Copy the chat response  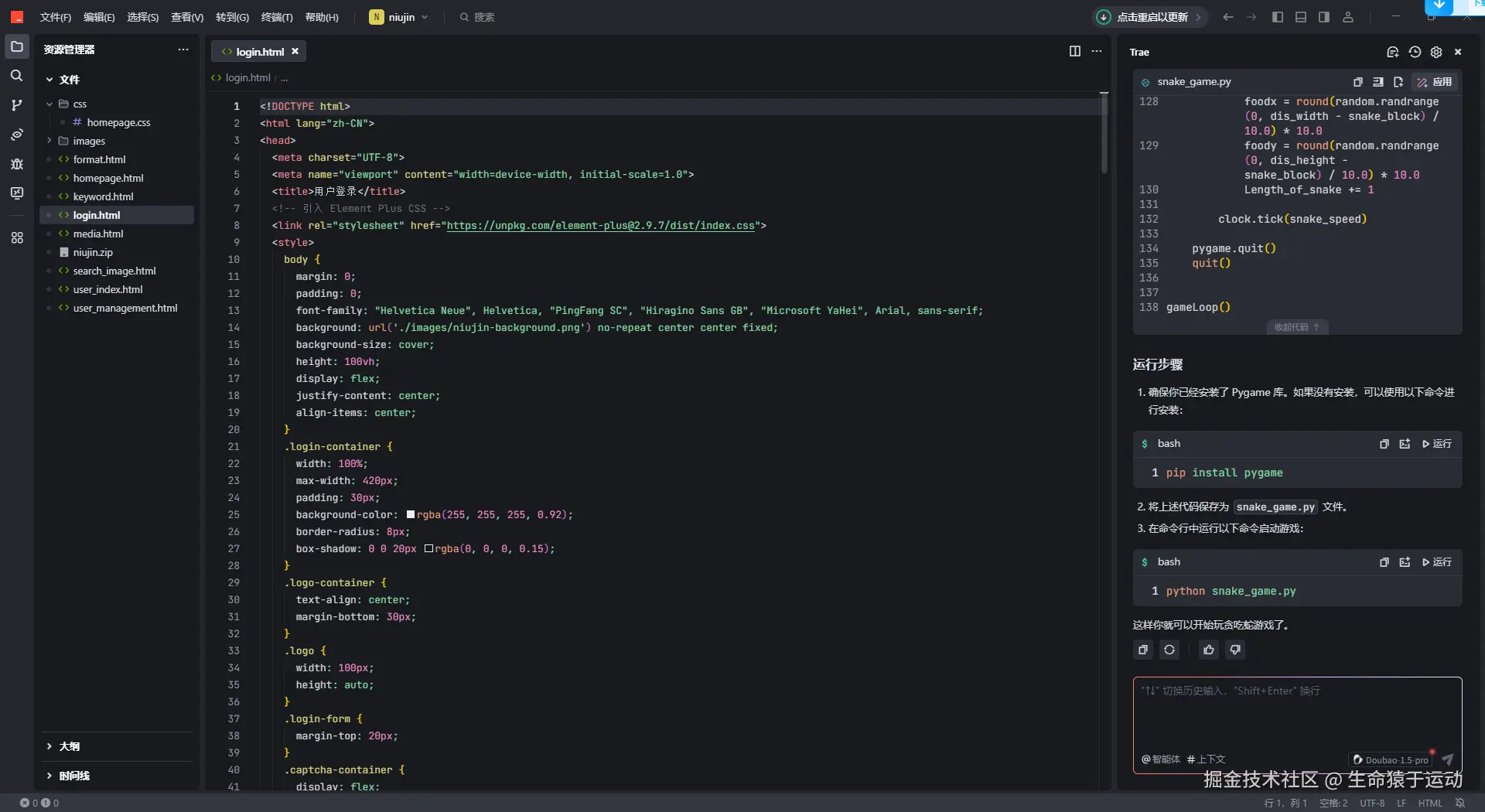[1143, 650]
